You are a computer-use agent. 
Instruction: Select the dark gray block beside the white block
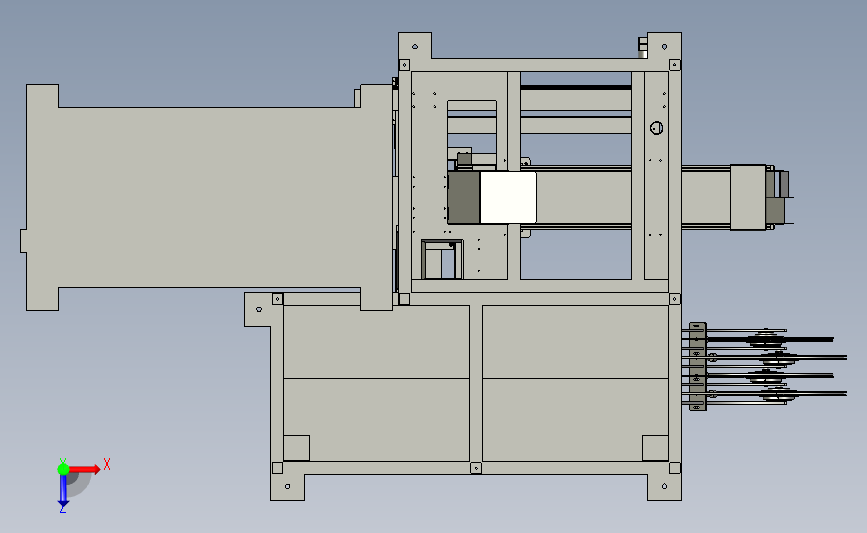[x=463, y=197]
